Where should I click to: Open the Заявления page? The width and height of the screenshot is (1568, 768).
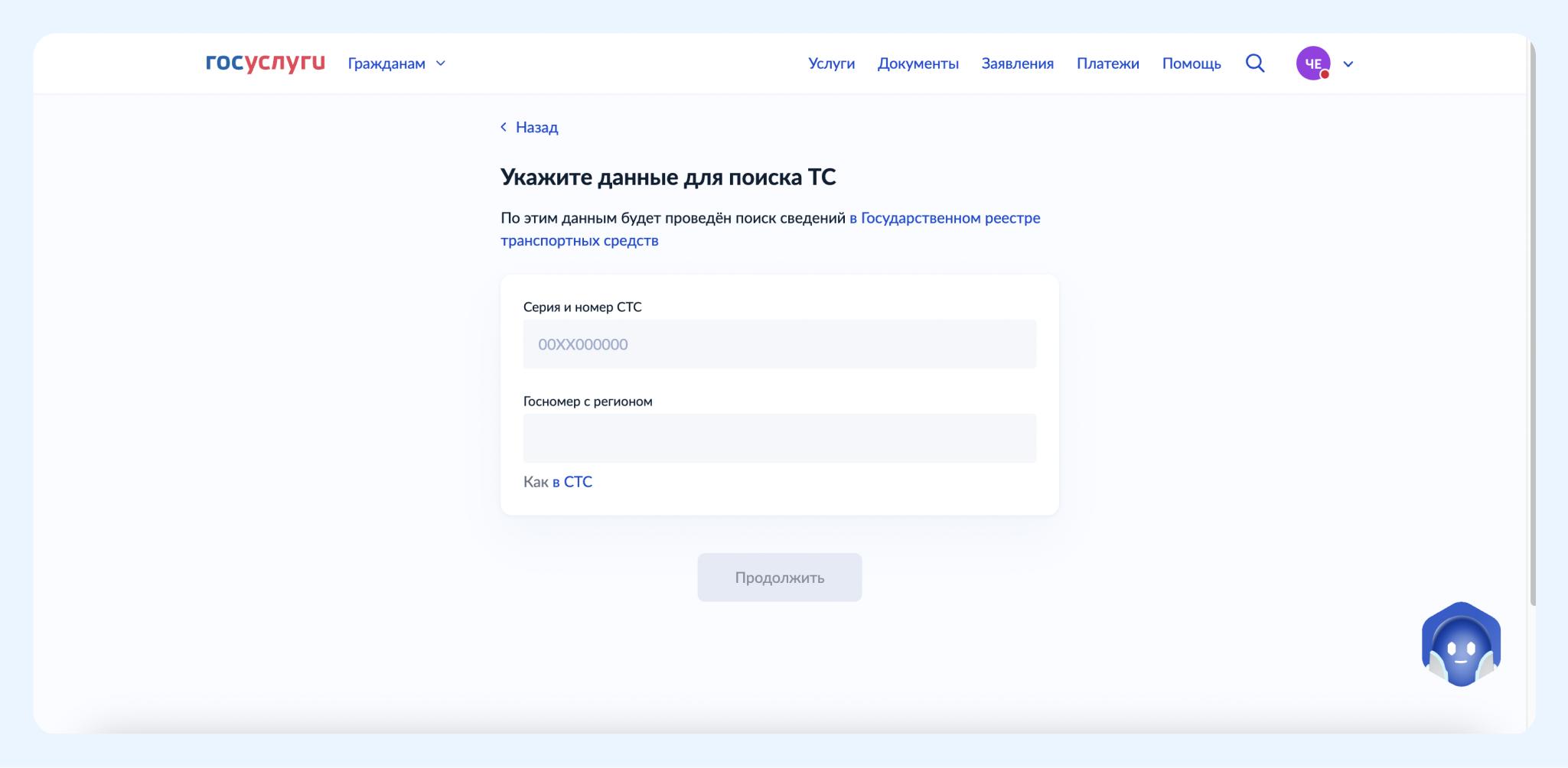tap(1017, 63)
